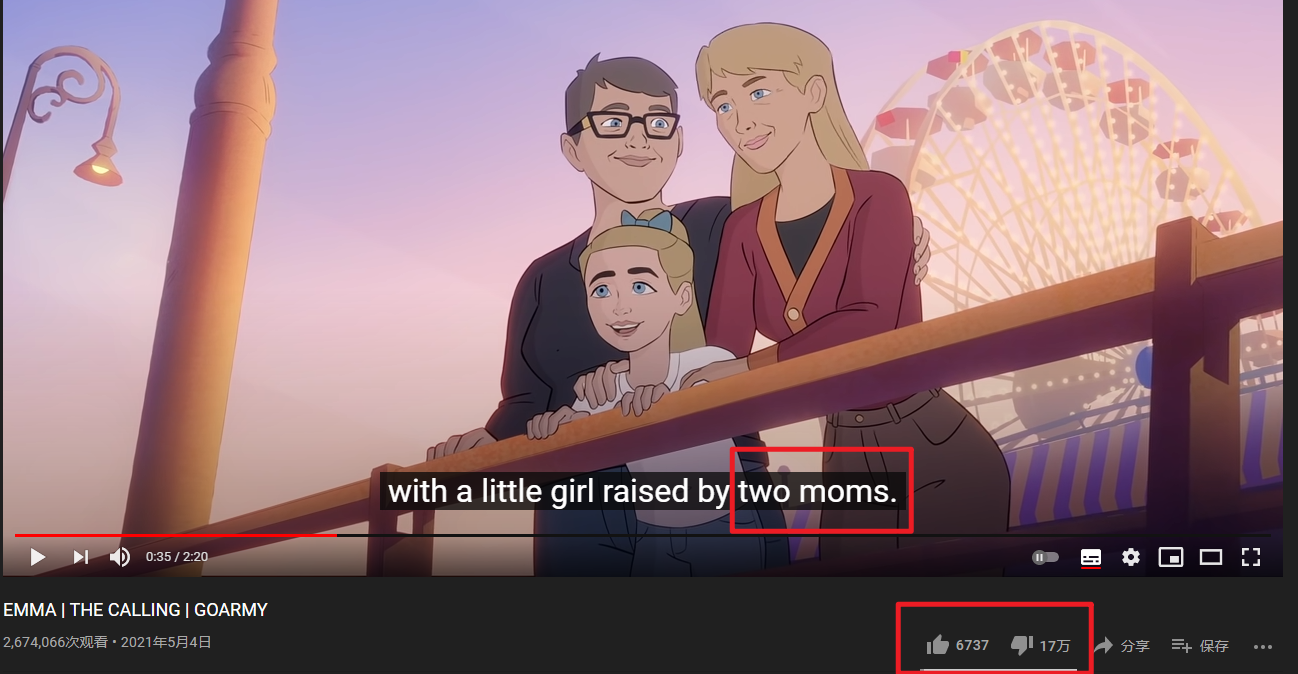This screenshot has width=1298, height=674.
Task: Open the three-dot more actions menu
Action: point(1263,647)
